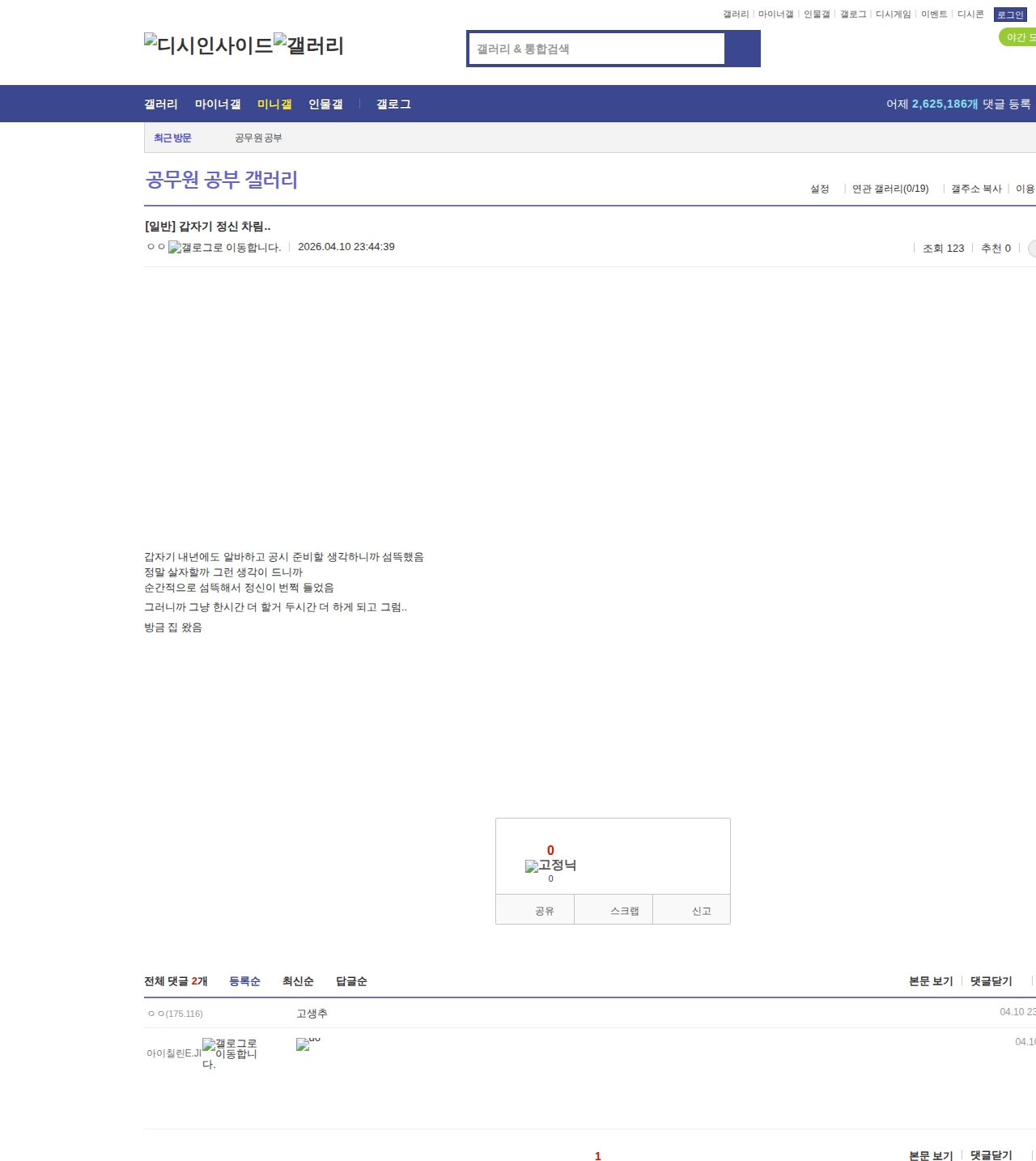1036x1161 pixels.
Task: Click 본문 보기 next to the sort options
Action: pos(931,981)
